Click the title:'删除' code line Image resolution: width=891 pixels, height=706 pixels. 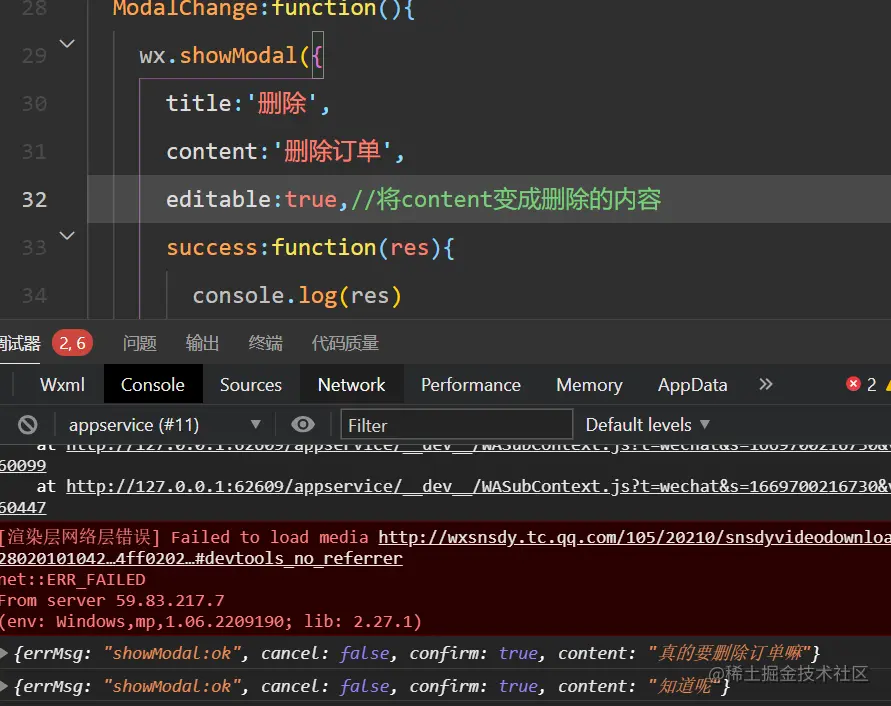tap(248, 103)
